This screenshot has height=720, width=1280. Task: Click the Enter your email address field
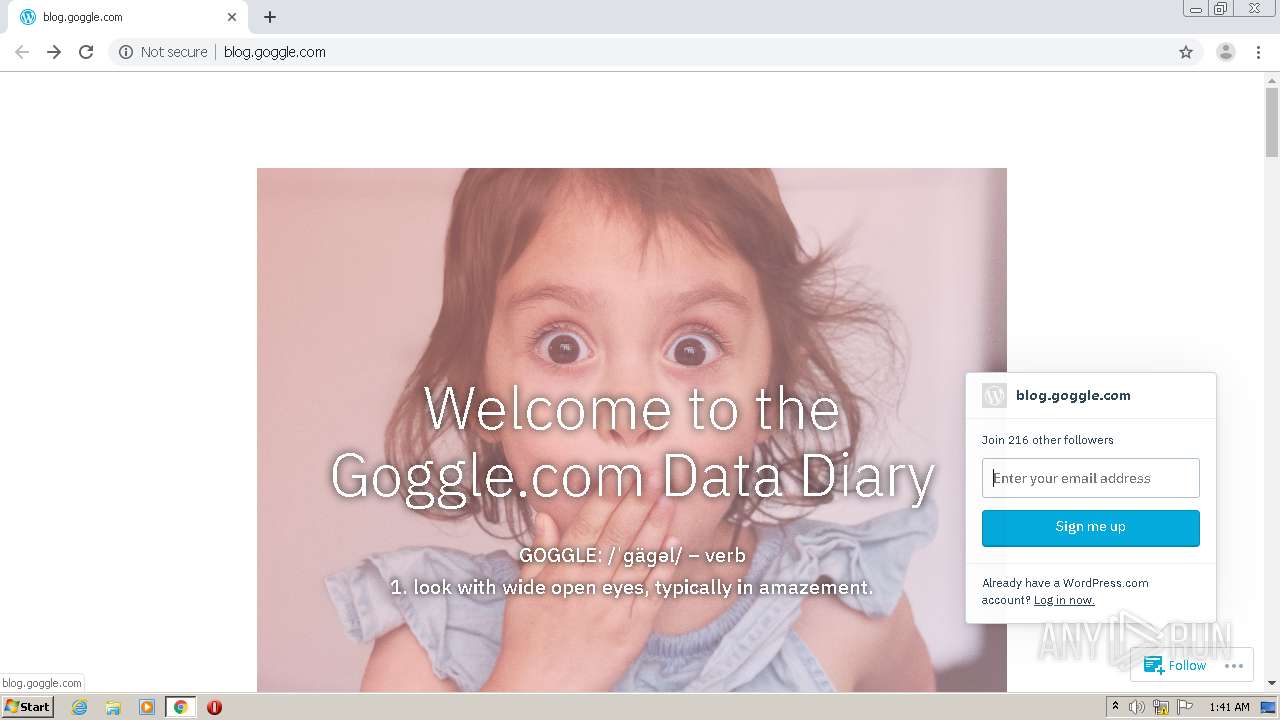coord(1090,478)
